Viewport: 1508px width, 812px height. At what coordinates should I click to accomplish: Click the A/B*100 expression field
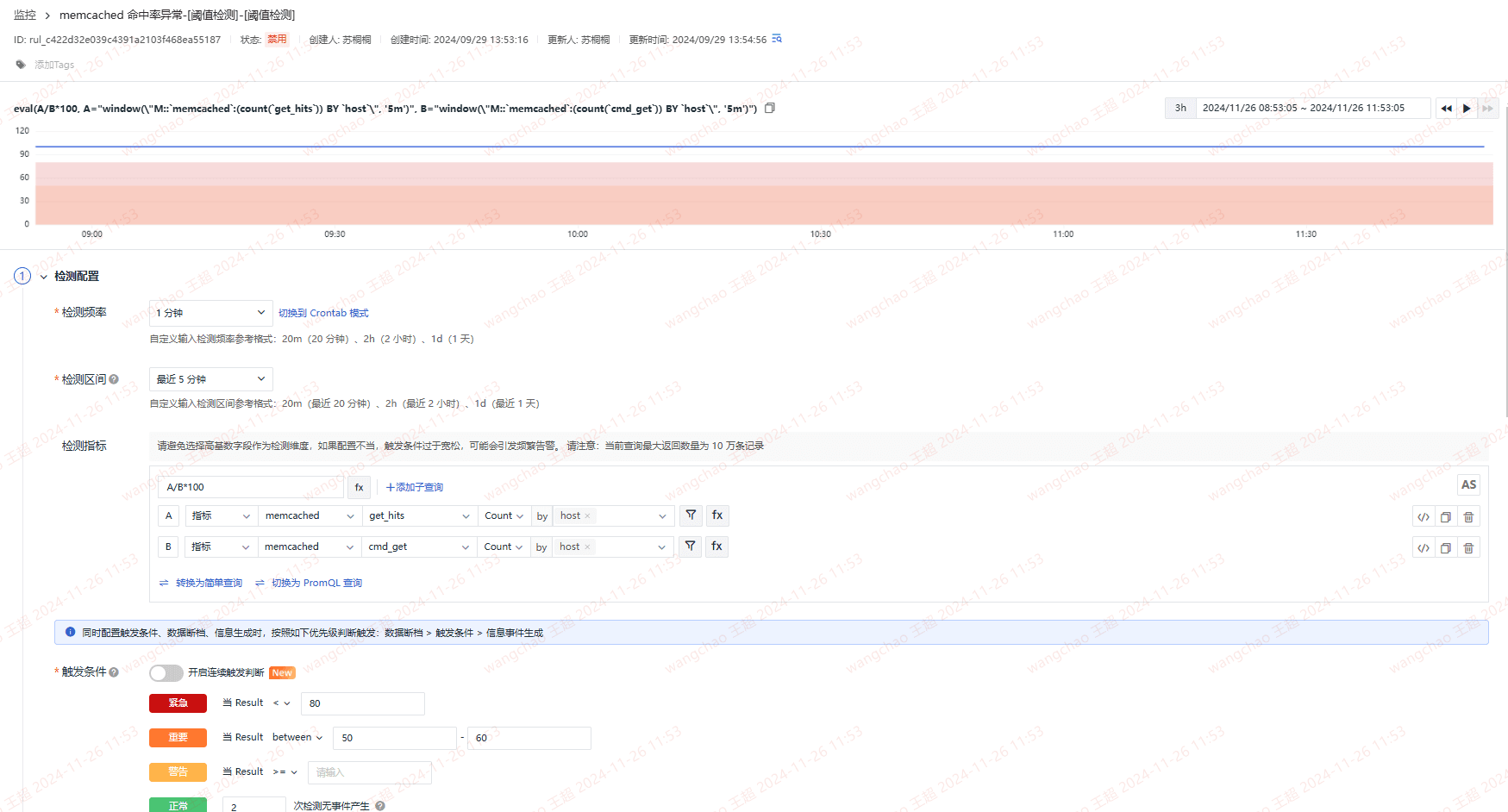(x=251, y=487)
